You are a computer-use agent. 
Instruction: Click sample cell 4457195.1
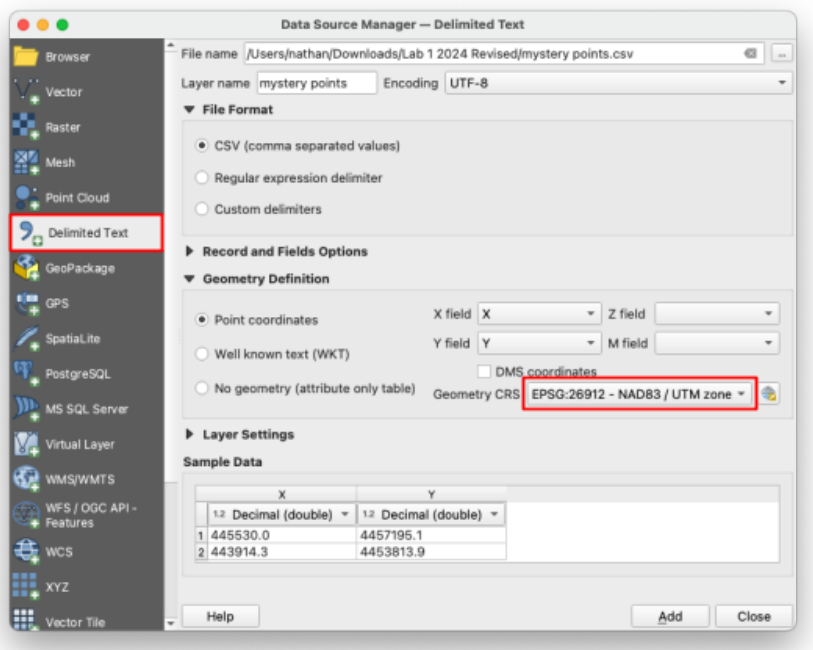431,535
